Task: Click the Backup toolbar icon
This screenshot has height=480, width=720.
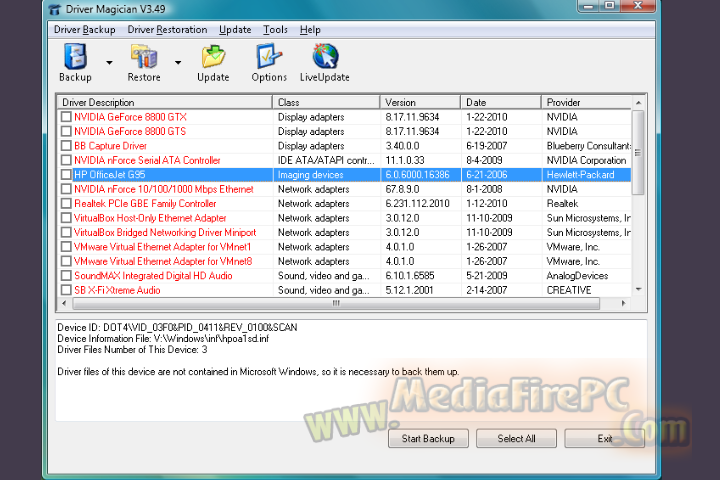Action: click(x=75, y=56)
